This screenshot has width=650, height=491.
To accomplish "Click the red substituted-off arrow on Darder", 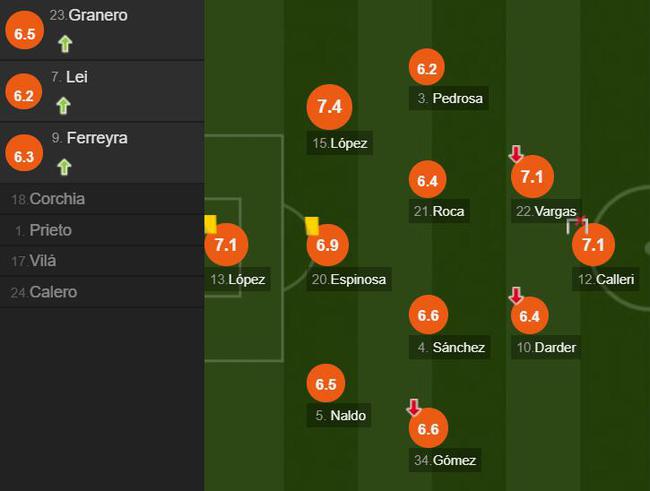I will (516, 296).
